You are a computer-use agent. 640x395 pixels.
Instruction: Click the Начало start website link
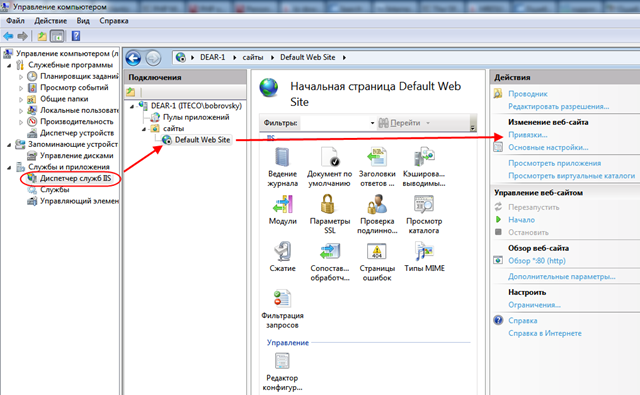[521, 220]
